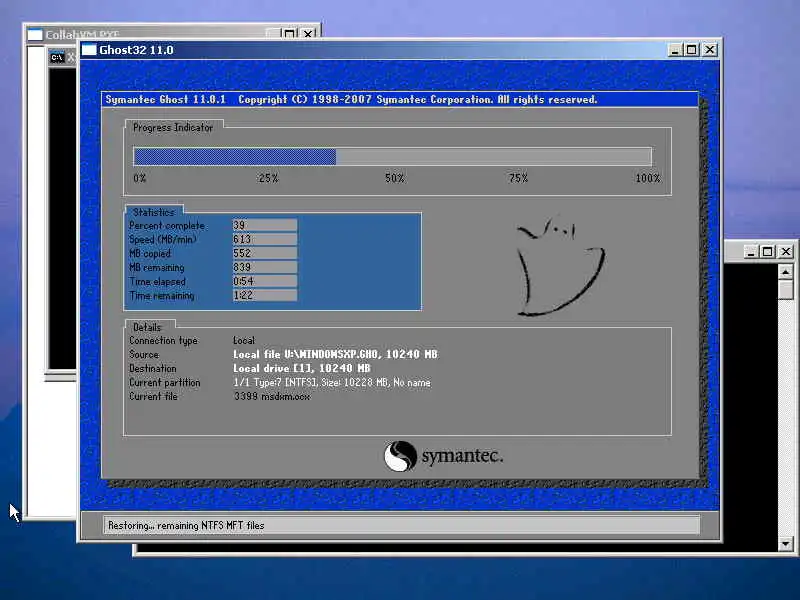Screen dimensions: 800x600
Task: Click the MB remaining value 839
Action: [265, 267]
